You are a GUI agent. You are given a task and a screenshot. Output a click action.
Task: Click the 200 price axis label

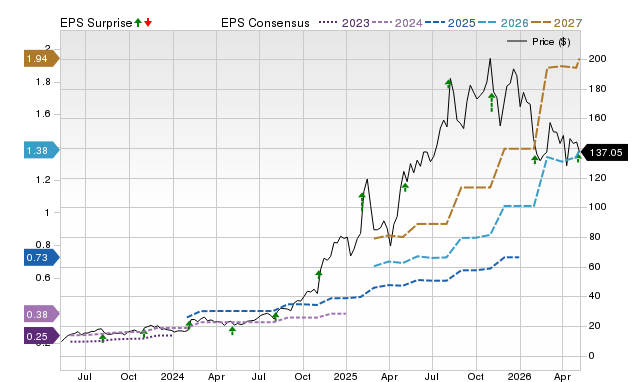click(x=598, y=59)
